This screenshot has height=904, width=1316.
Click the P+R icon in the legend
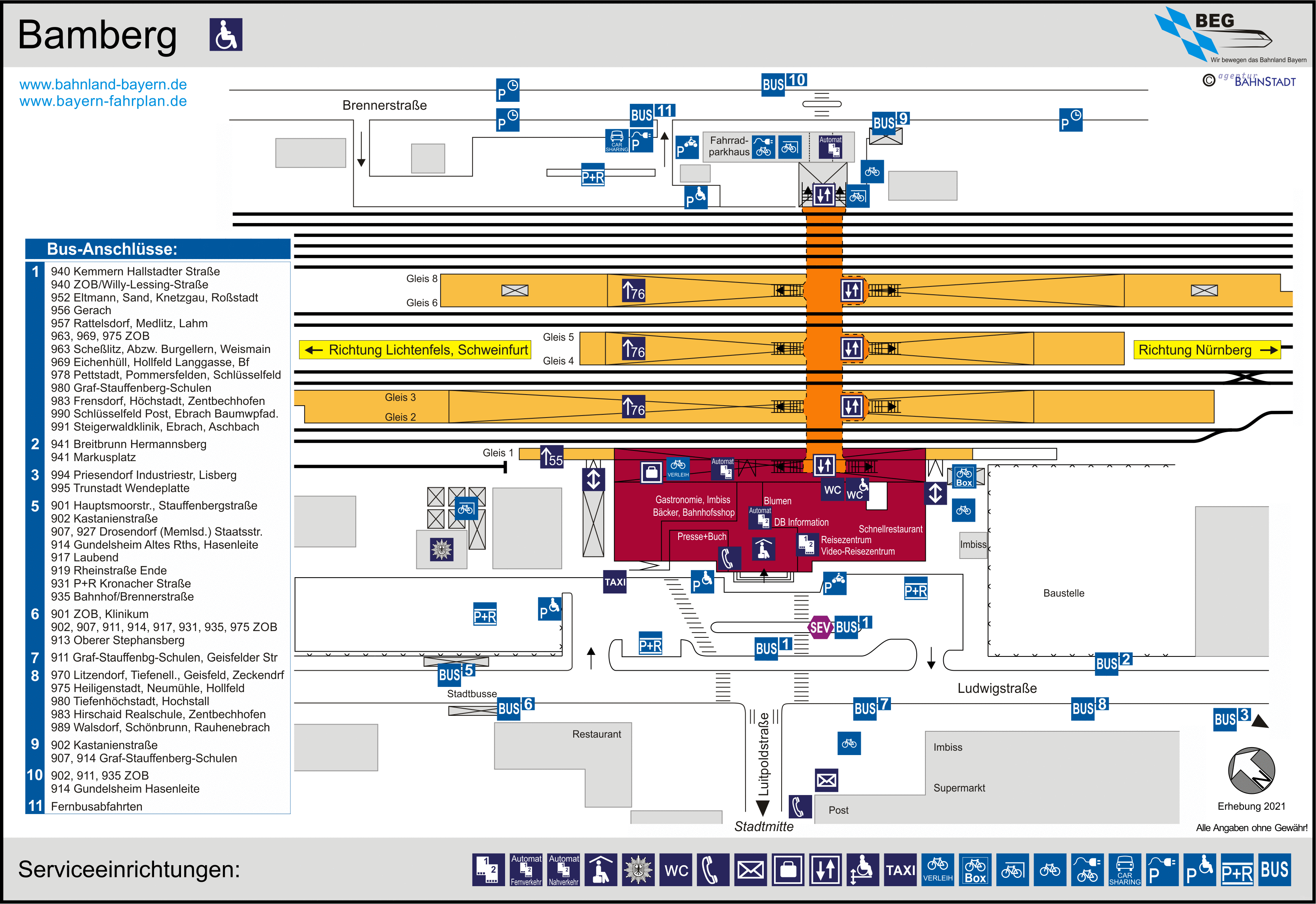[1237, 870]
